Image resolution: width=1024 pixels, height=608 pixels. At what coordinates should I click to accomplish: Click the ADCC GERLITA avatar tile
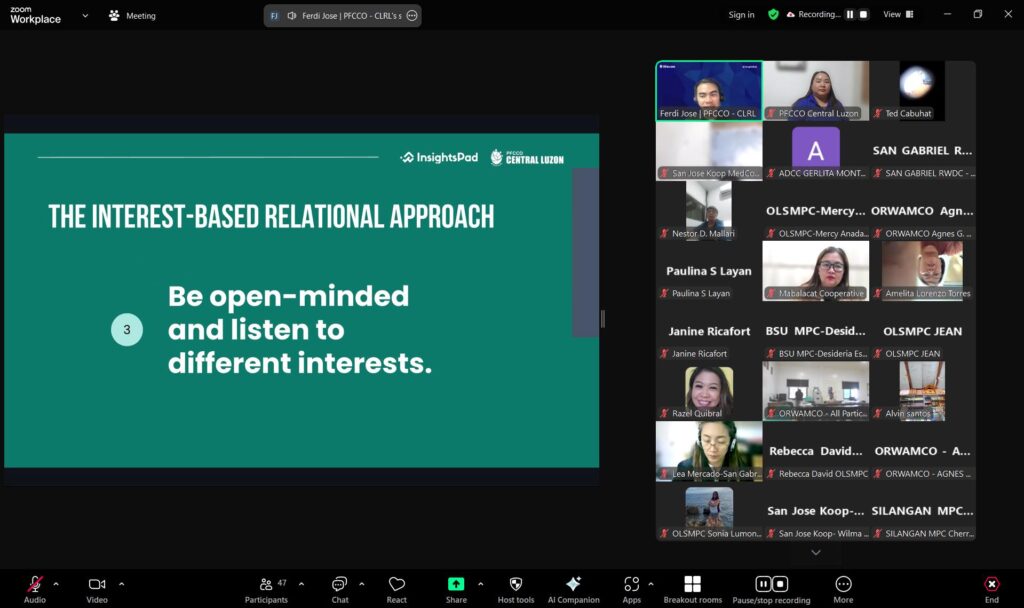pos(816,151)
